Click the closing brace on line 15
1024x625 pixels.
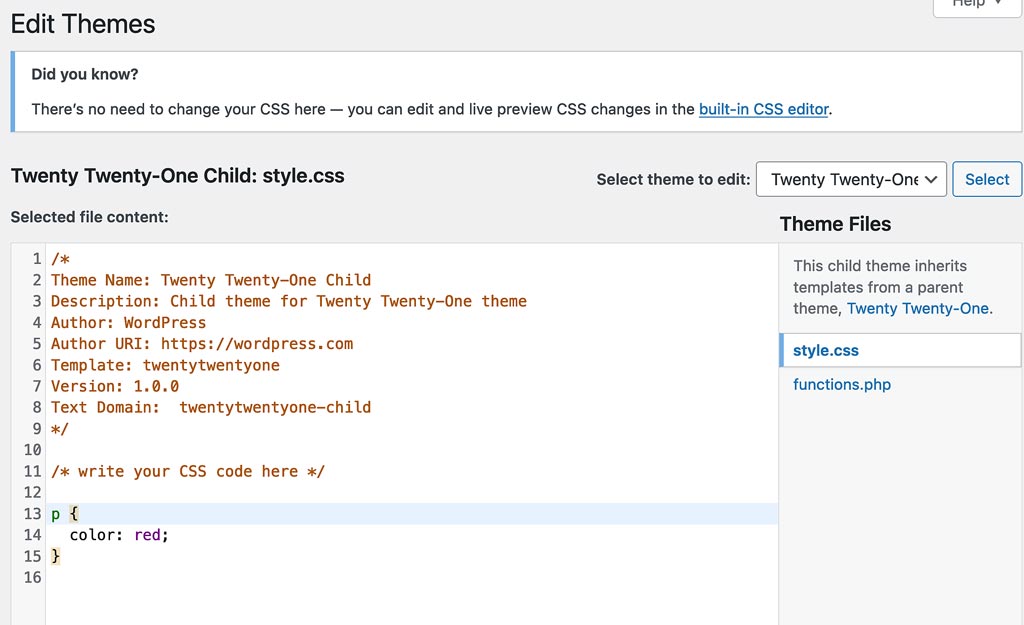tap(56, 556)
